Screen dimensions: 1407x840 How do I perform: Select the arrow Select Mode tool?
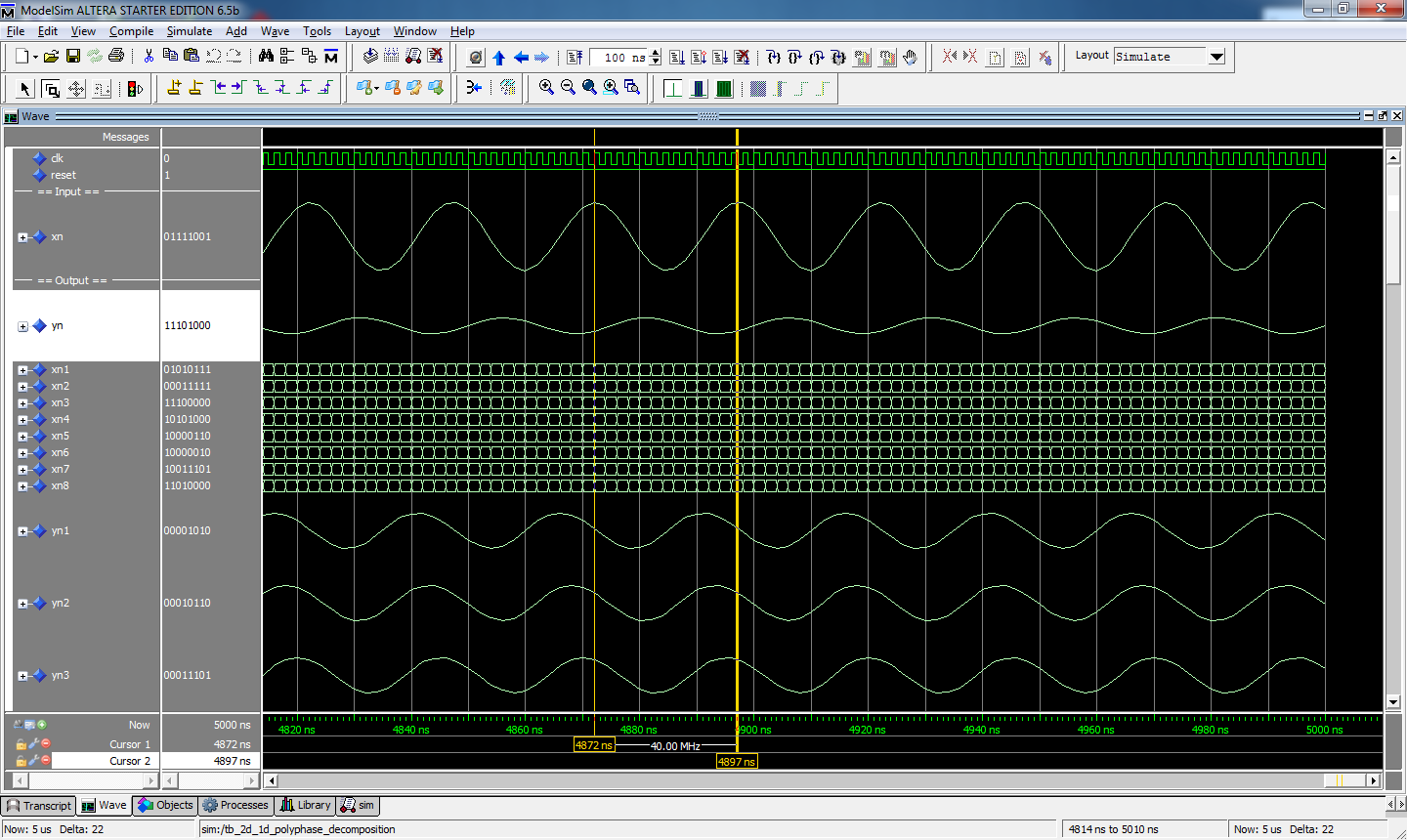(x=24, y=89)
